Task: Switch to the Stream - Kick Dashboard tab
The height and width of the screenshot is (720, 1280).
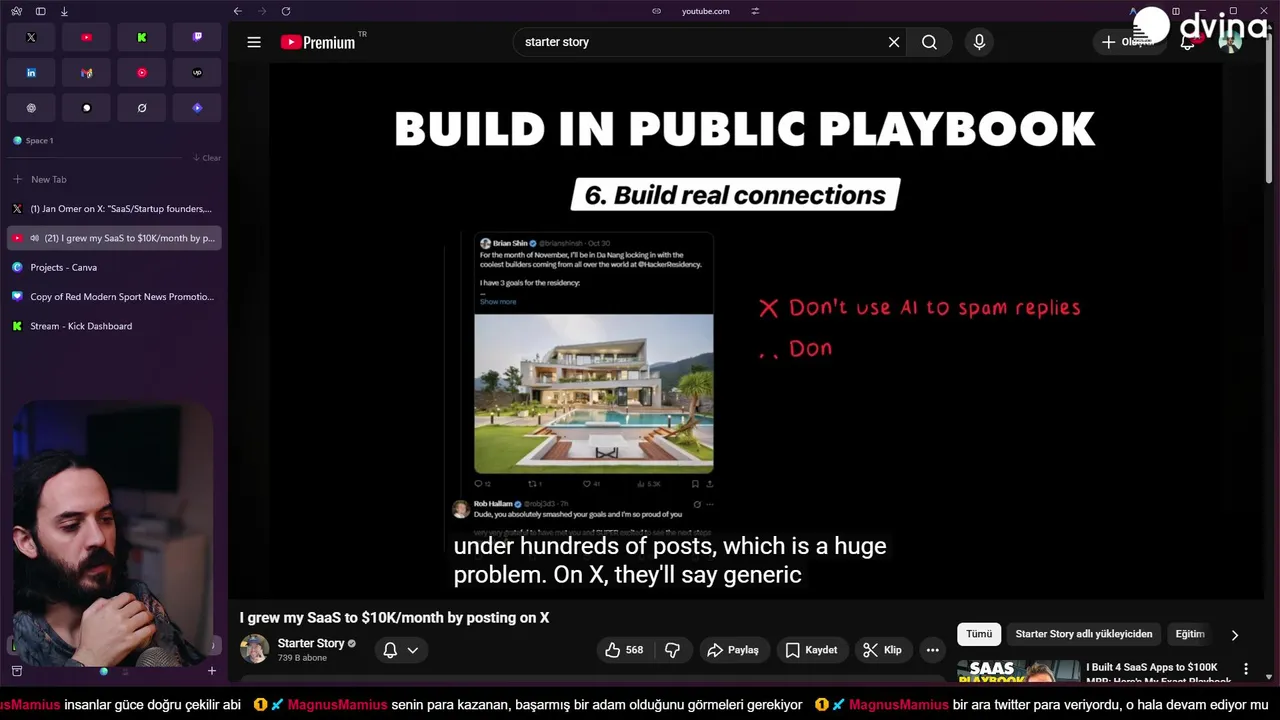Action: pos(114,326)
